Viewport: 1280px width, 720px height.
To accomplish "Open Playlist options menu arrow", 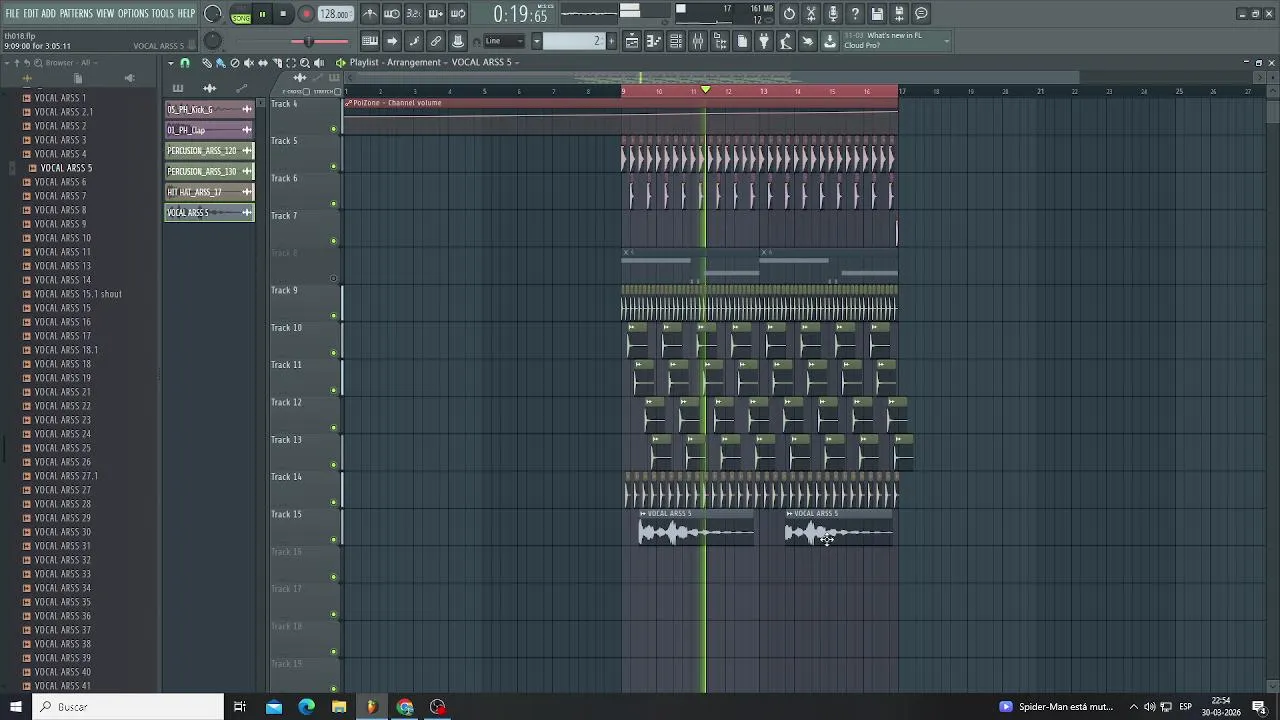I will 170,63.
